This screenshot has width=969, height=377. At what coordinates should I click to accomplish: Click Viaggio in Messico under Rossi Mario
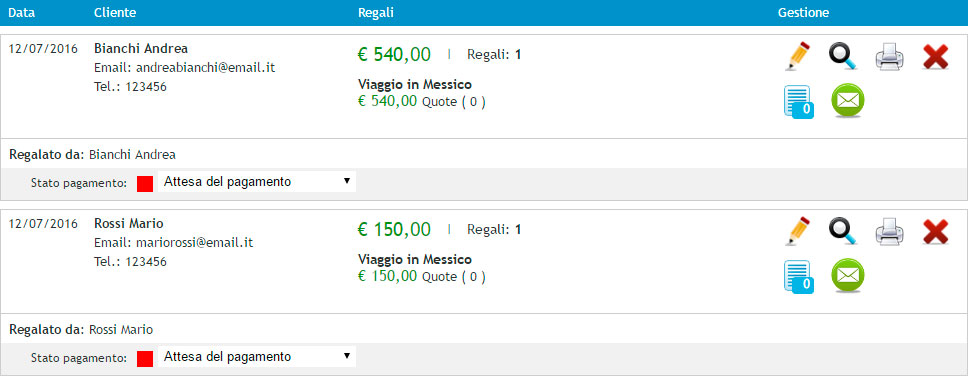pyautogui.click(x=415, y=260)
